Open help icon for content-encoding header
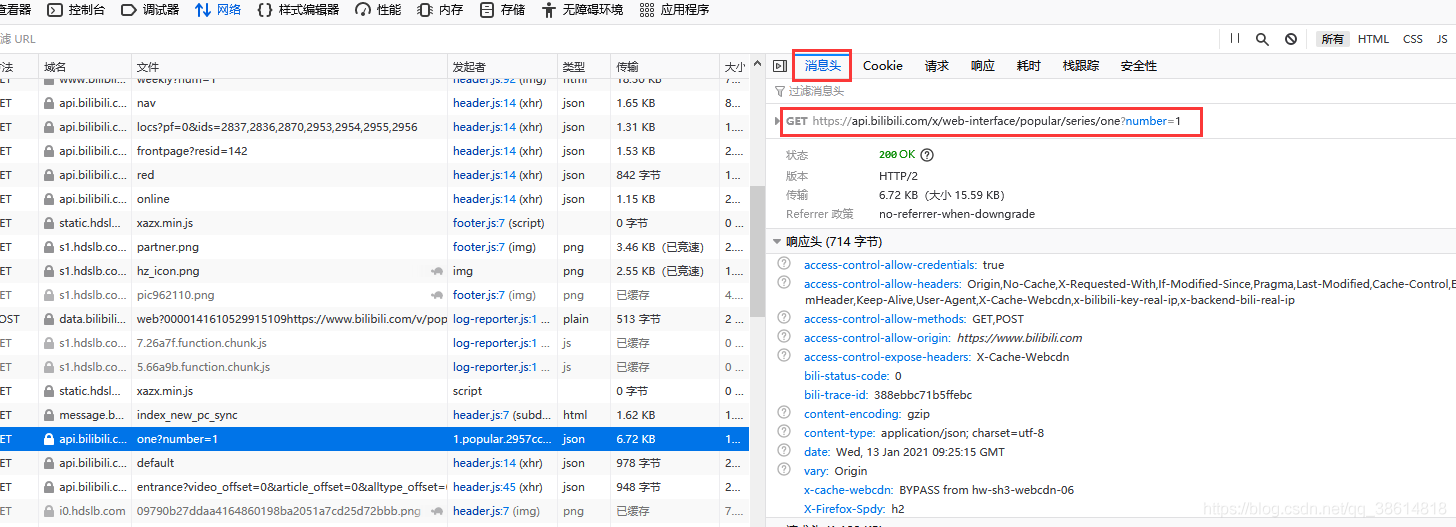Screen dimensions: 1456x527 coord(785,413)
